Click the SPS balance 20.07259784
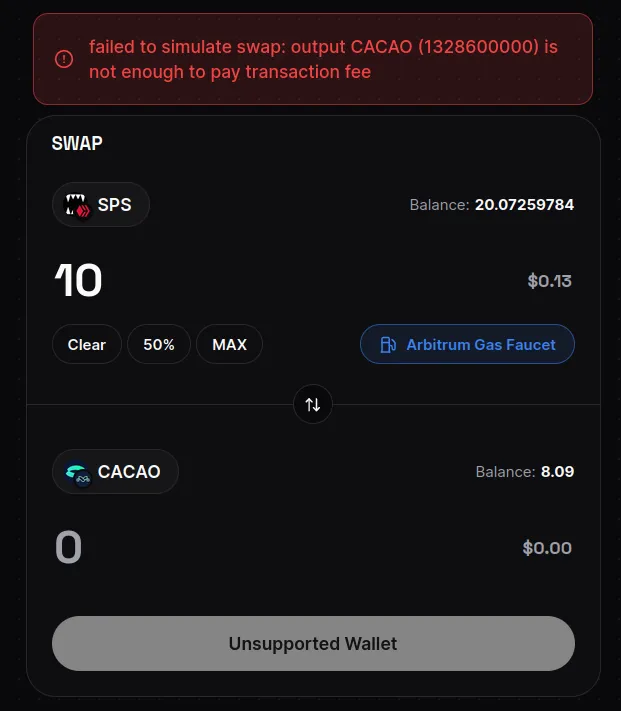 tap(524, 205)
